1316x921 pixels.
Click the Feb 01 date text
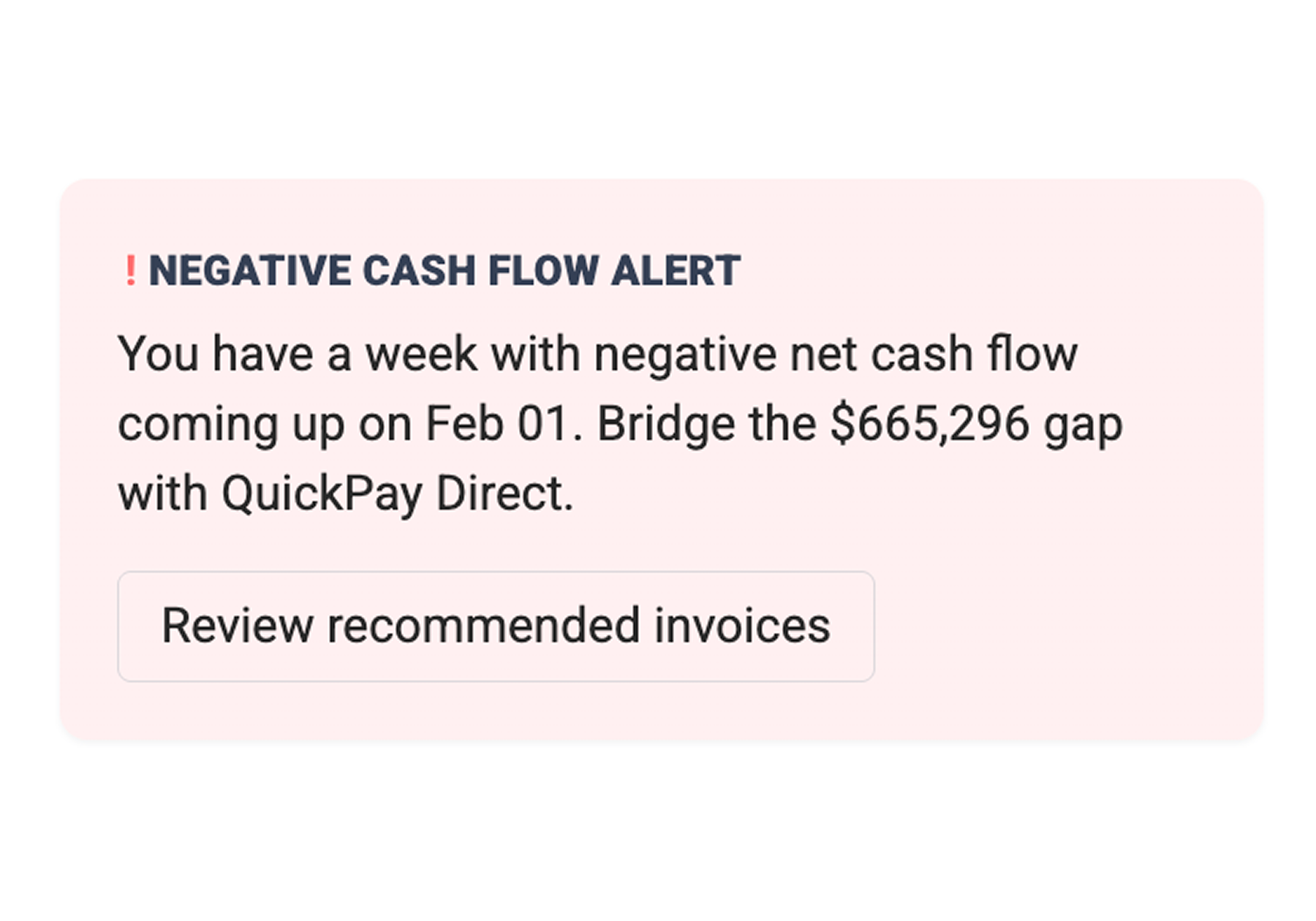[496, 424]
